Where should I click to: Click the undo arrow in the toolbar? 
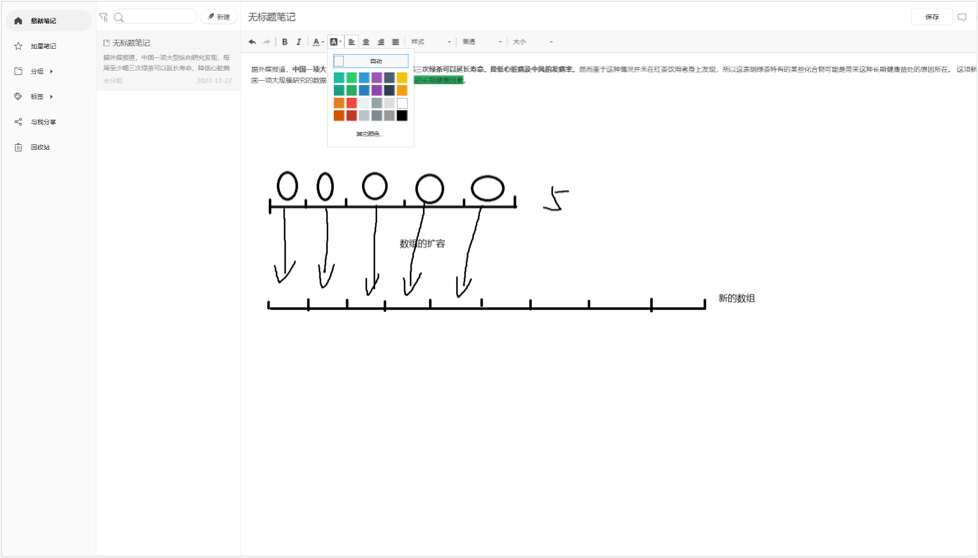click(252, 42)
